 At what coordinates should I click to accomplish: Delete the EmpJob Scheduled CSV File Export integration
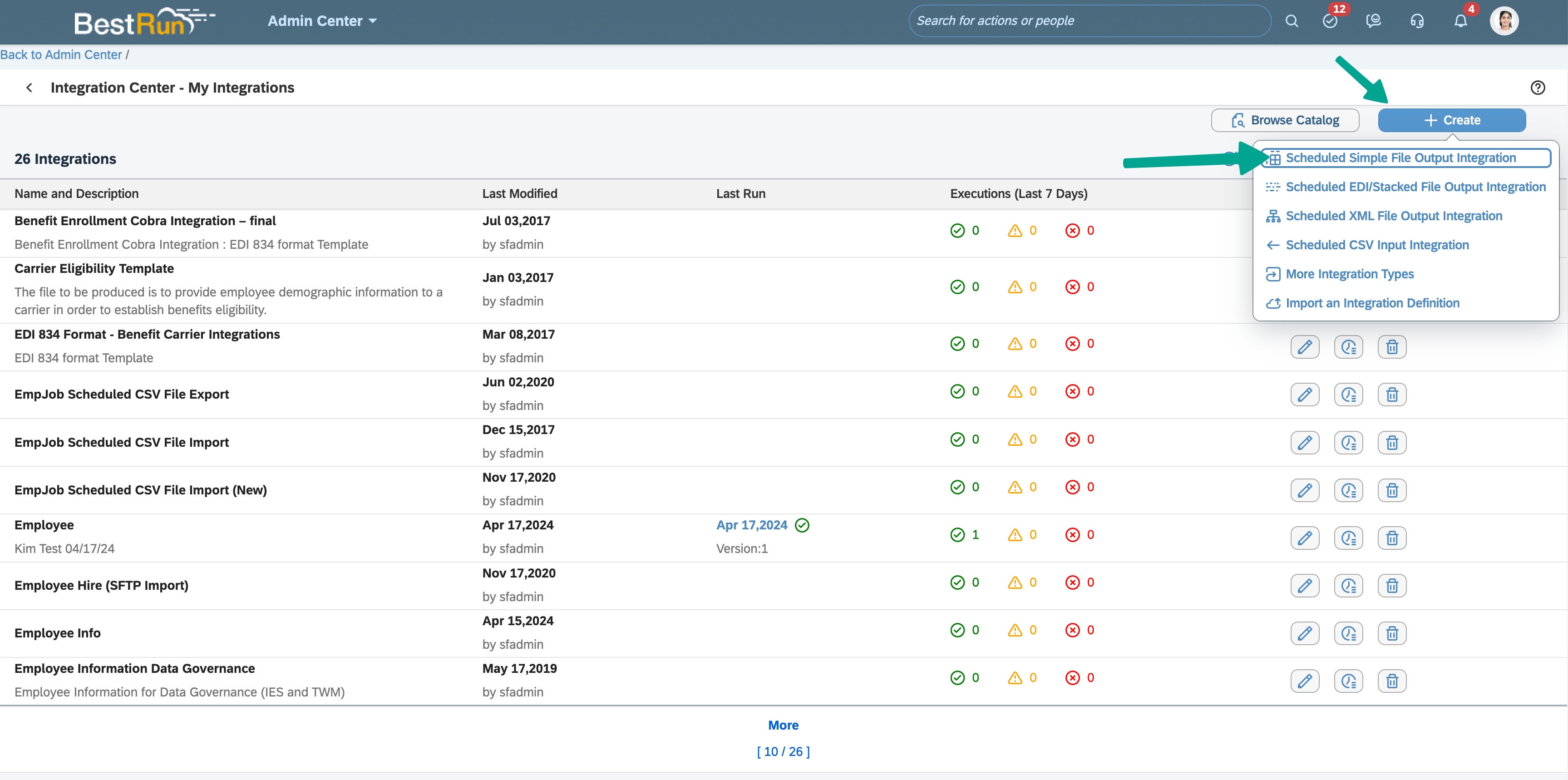(x=1391, y=395)
